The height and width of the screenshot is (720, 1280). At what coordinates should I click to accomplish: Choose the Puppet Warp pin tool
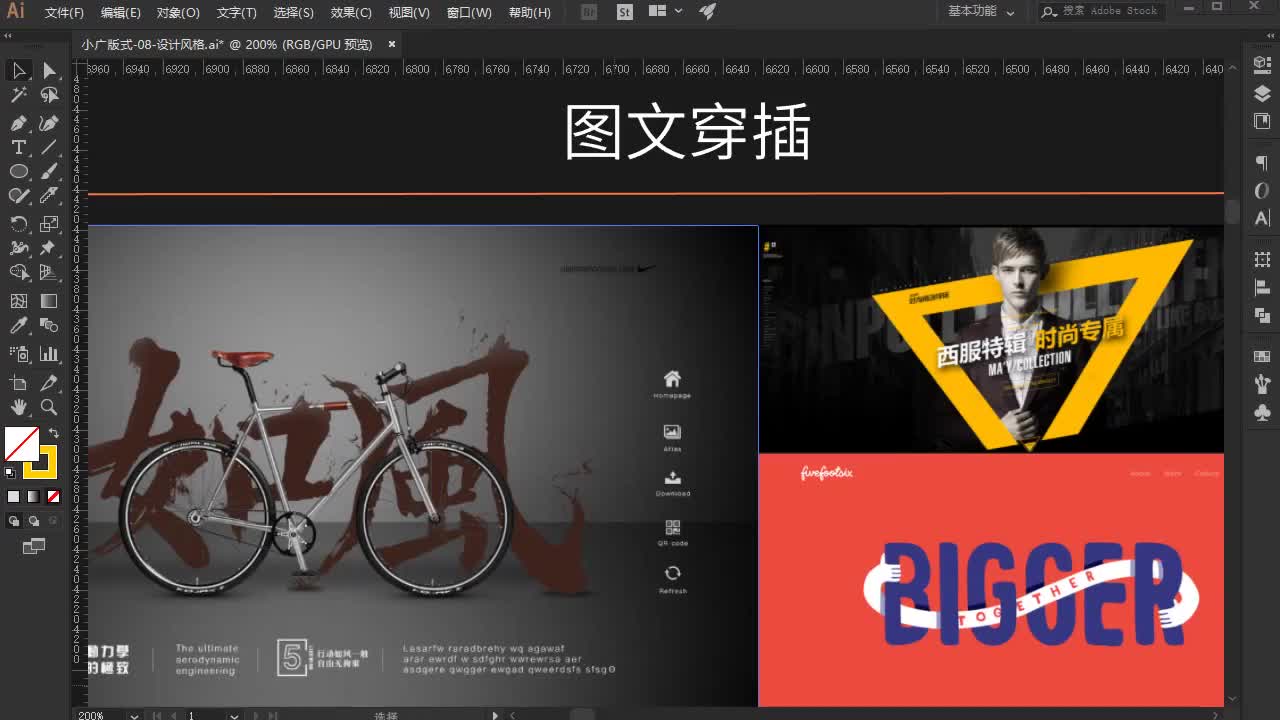[x=49, y=247]
